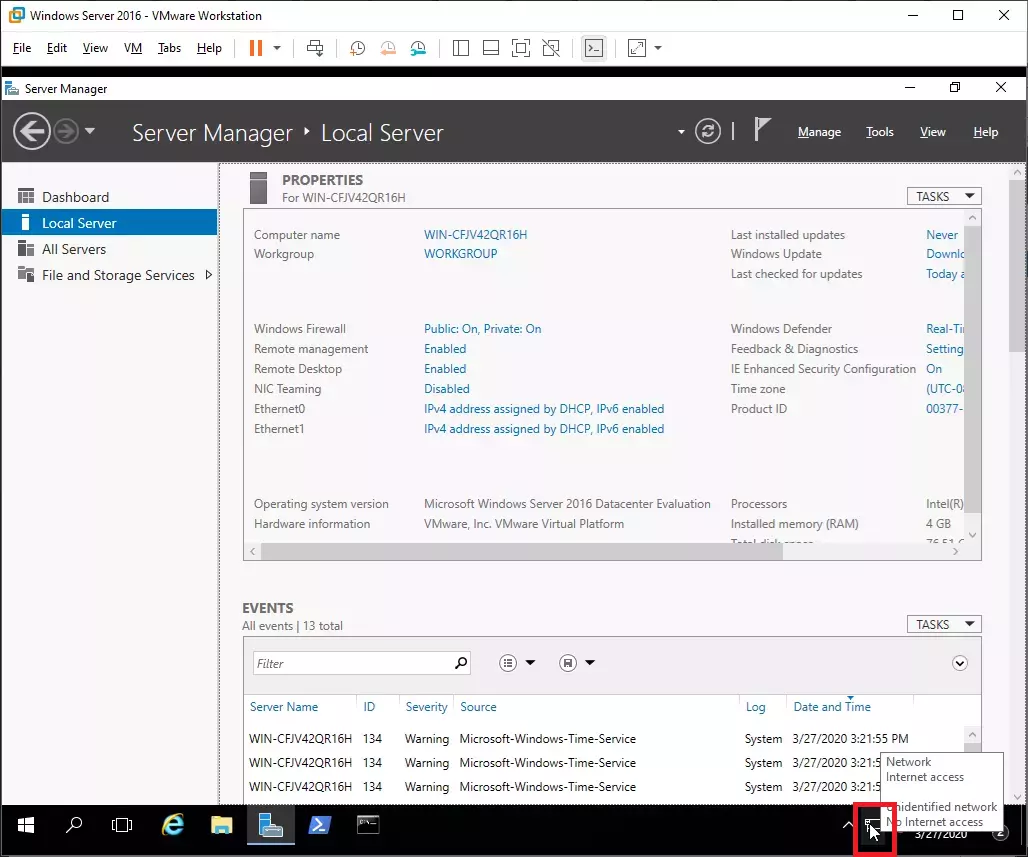1028x857 pixels.
Task: Click the main pane vertical scrollbar
Action: click(x=1017, y=264)
